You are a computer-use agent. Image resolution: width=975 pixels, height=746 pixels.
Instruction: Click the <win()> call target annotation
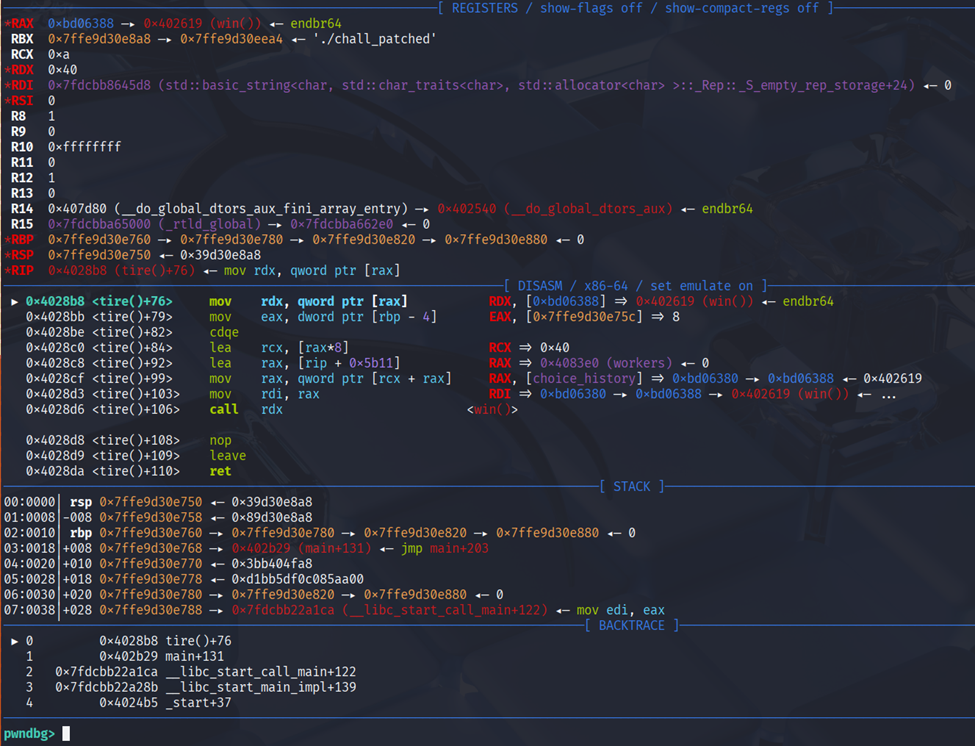click(x=492, y=409)
